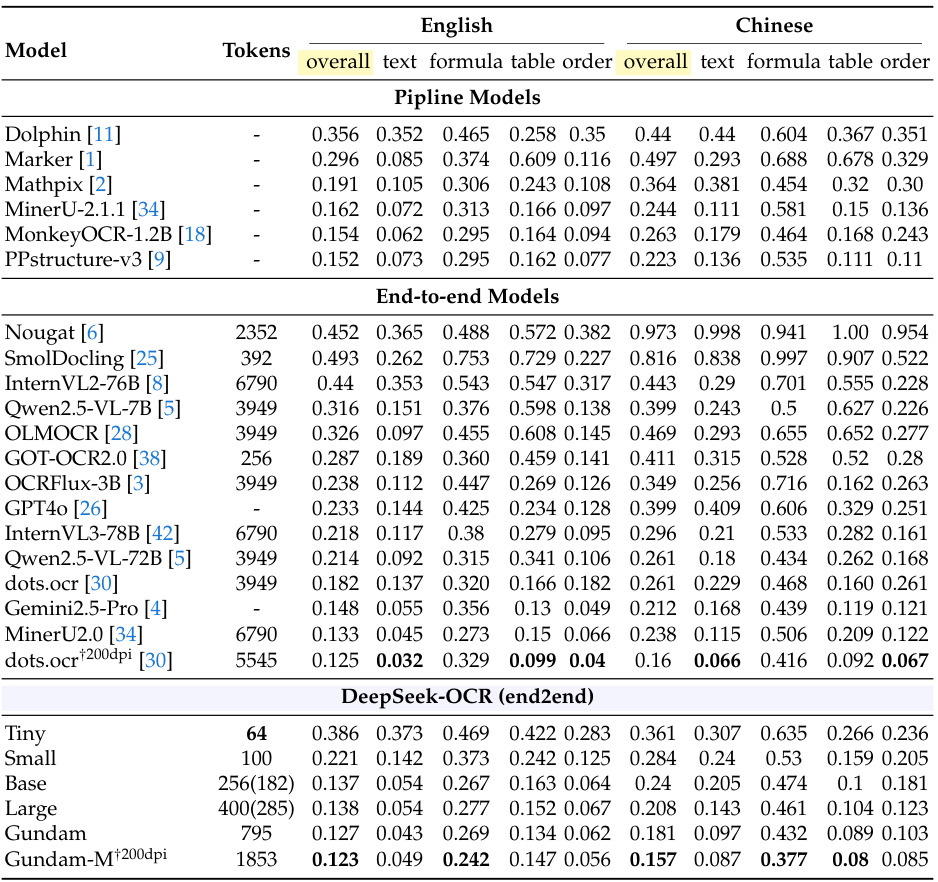
Task: Click the DeepSeek-OCR (end2end) section header
Action: [467, 695]
